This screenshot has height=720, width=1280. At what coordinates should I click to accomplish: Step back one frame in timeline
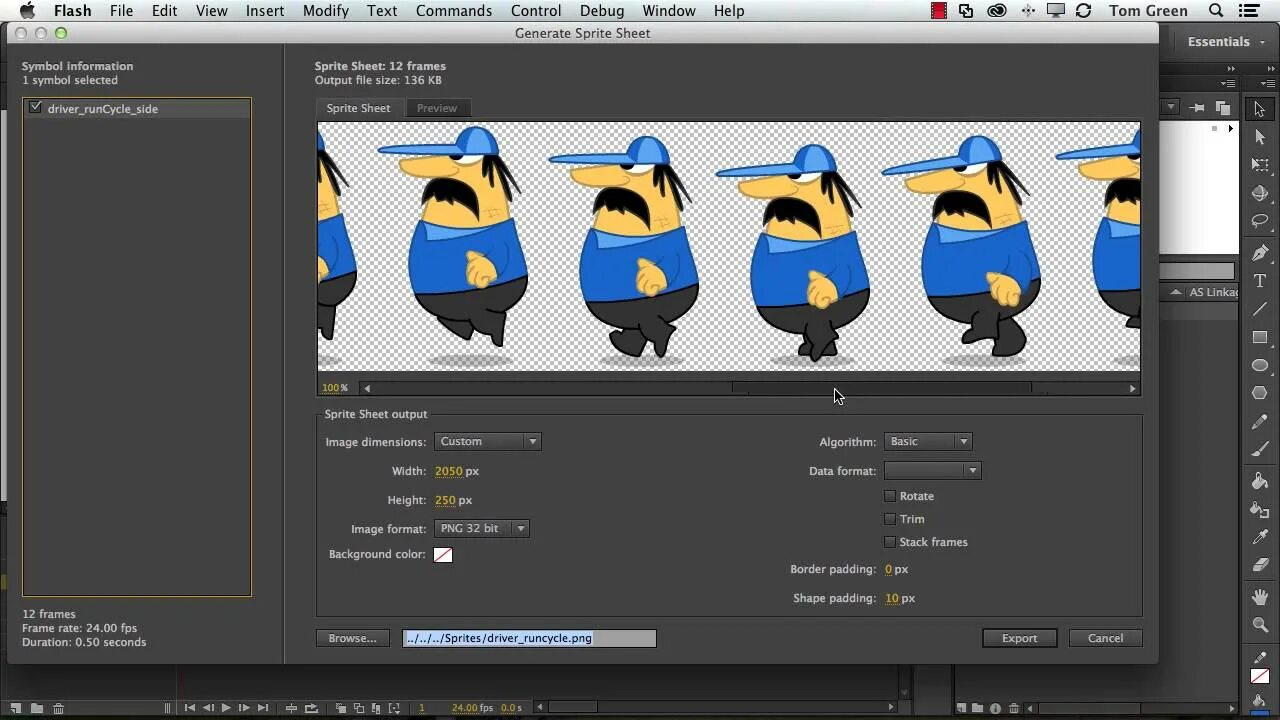pyautogui.click(x=208, y=708)
